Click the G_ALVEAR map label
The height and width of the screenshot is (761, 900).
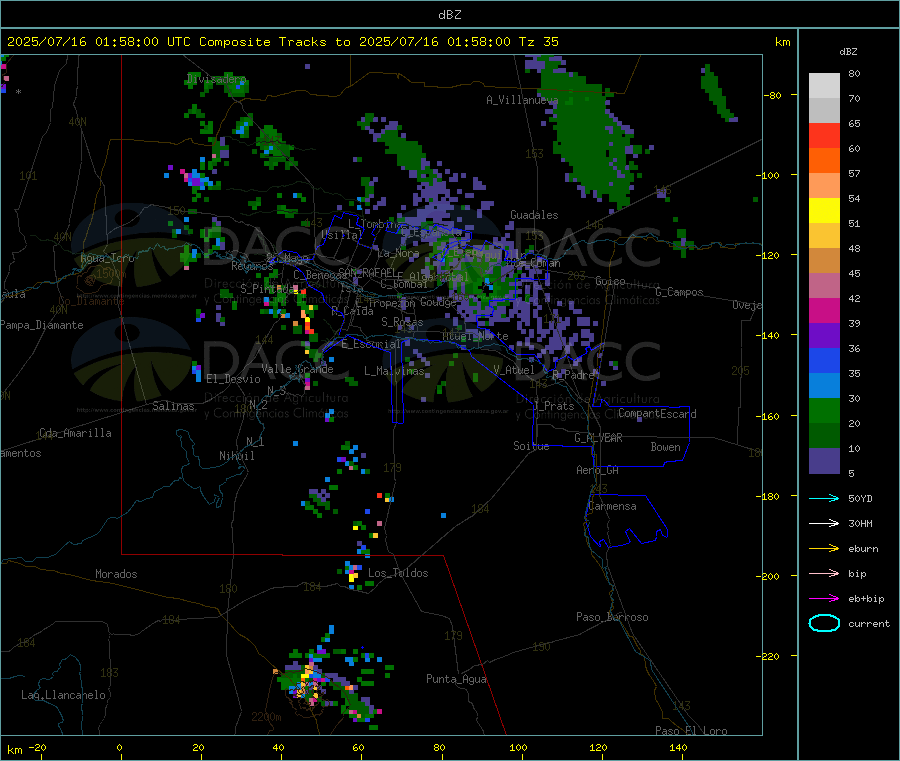598,438
